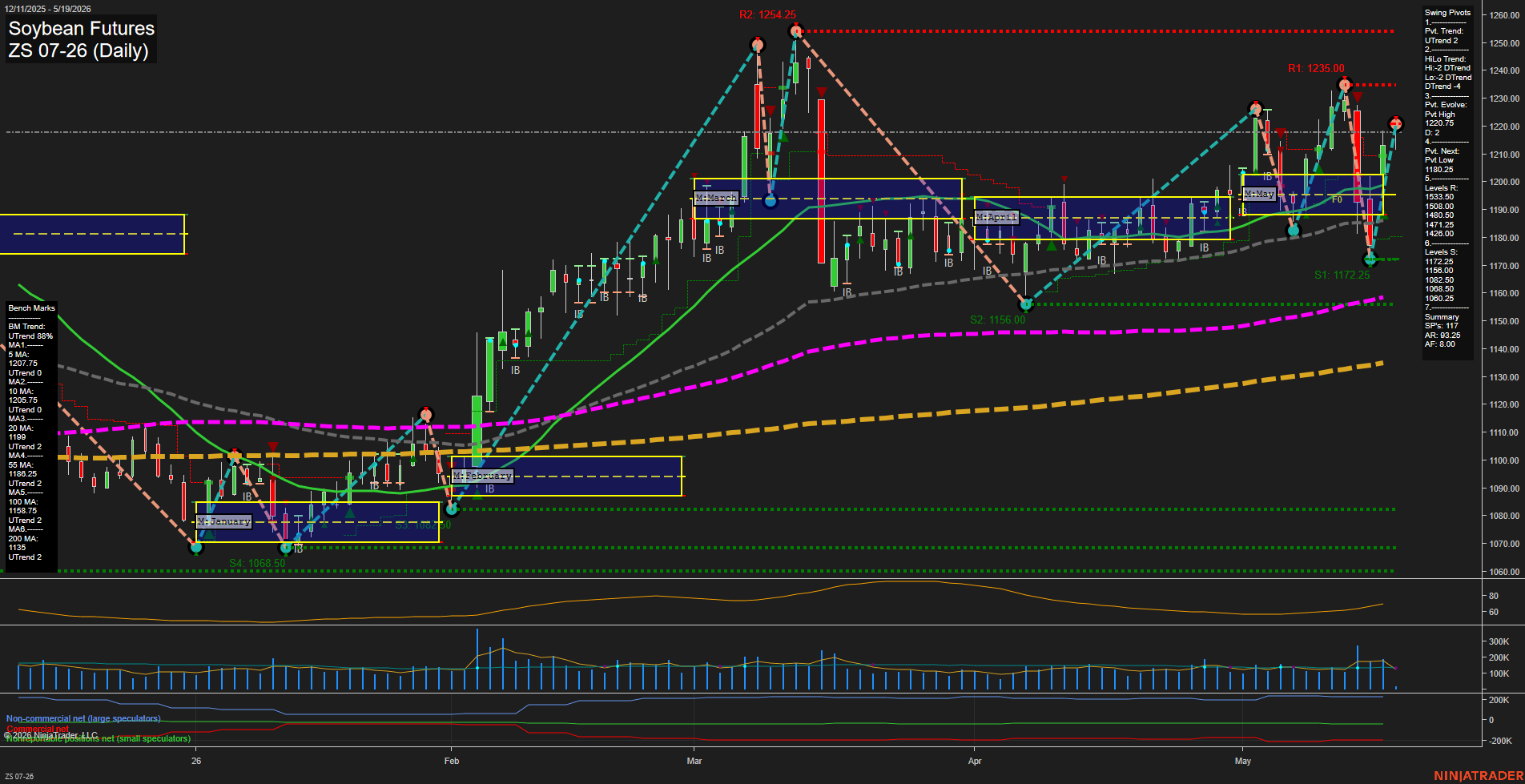The image size is (1525, 784).
Task: Click the 'Feb' label on date axis
Action: pyautogui.click(x=452, y=761)
